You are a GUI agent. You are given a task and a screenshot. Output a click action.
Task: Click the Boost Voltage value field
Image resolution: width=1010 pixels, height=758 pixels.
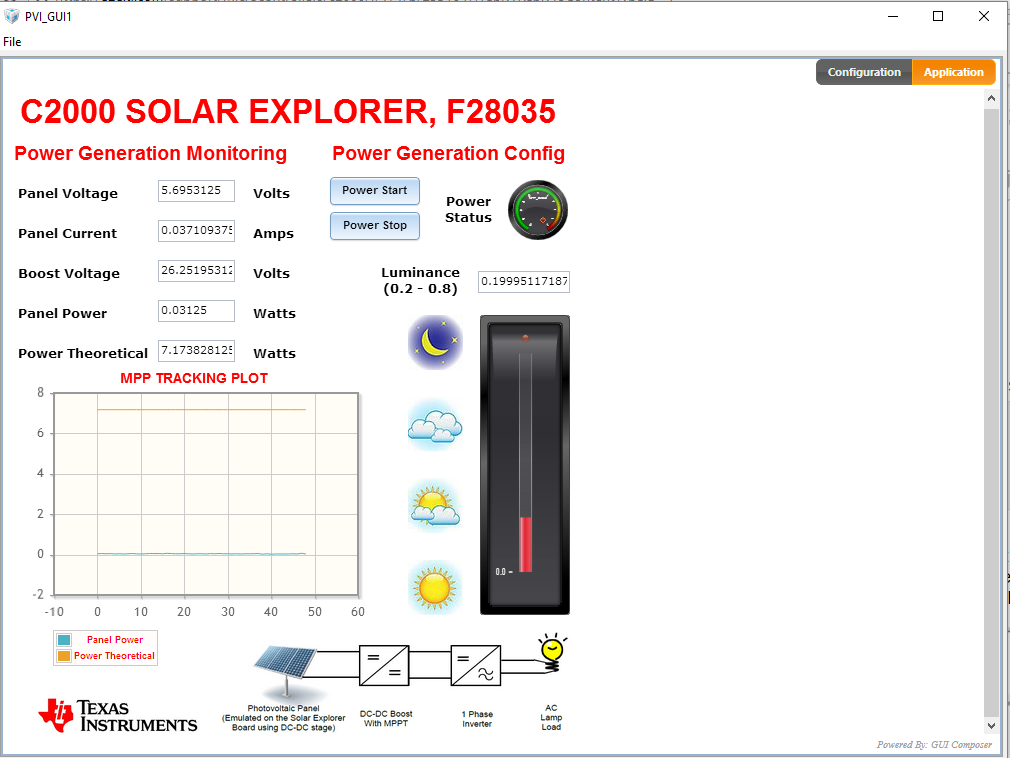point(196,270)
